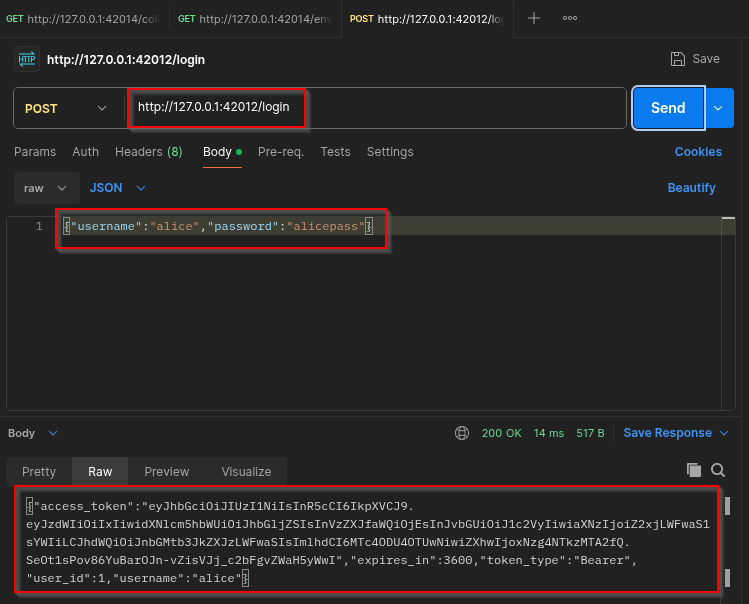This screenshot has height=604, width=749.
Task: Search the response with magnifier icon
Action: 717,470
